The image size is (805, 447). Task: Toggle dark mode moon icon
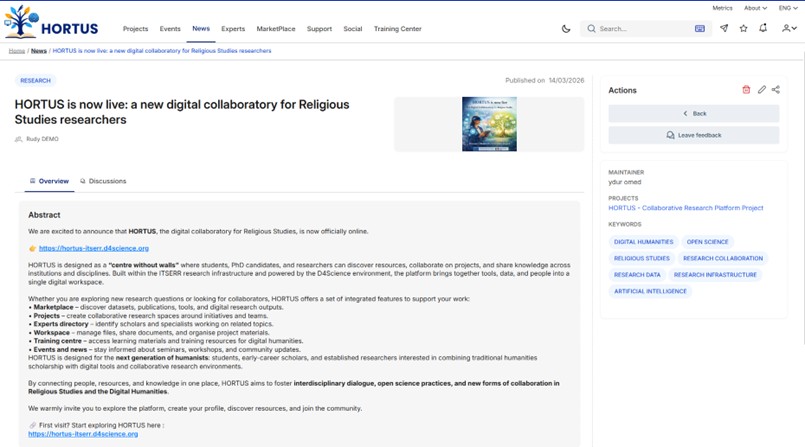click(566, 29)
